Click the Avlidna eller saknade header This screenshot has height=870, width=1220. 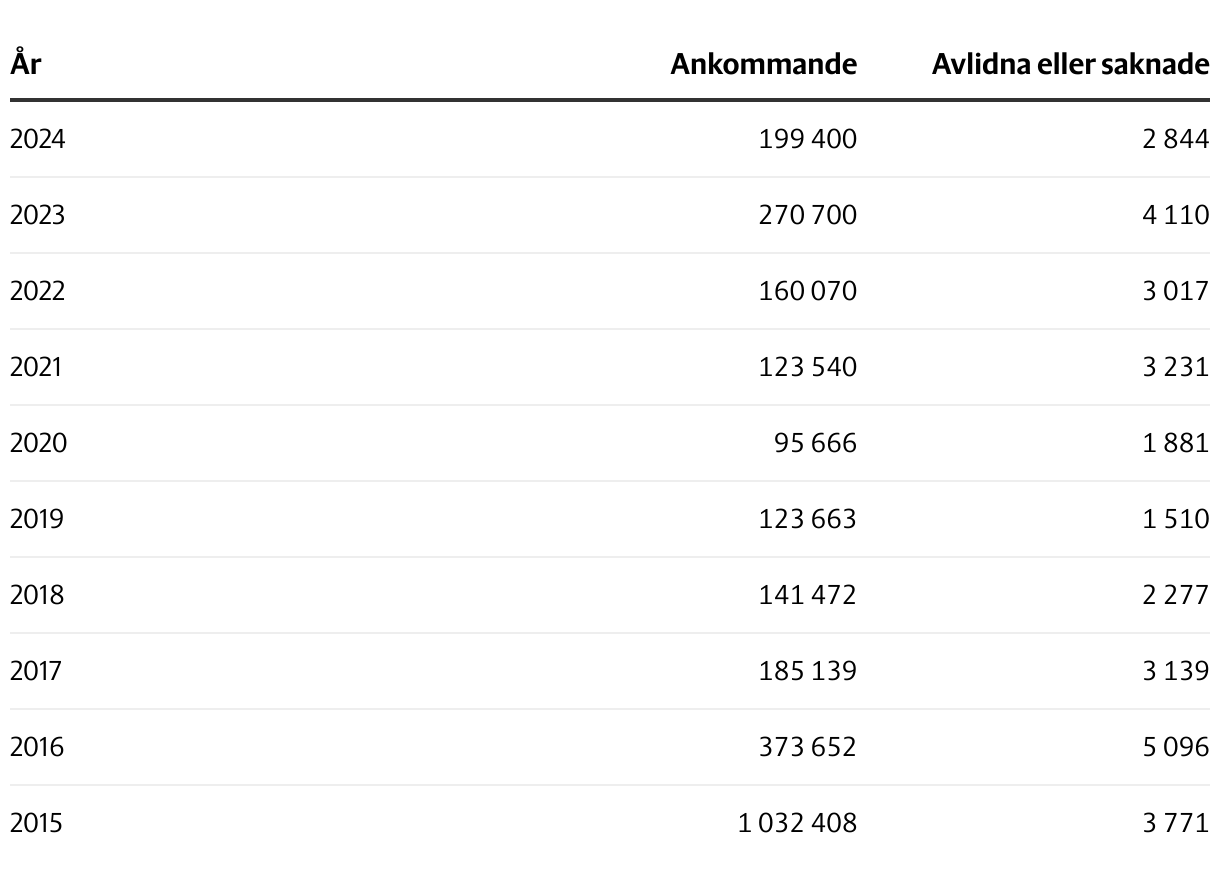[1070, 64]
